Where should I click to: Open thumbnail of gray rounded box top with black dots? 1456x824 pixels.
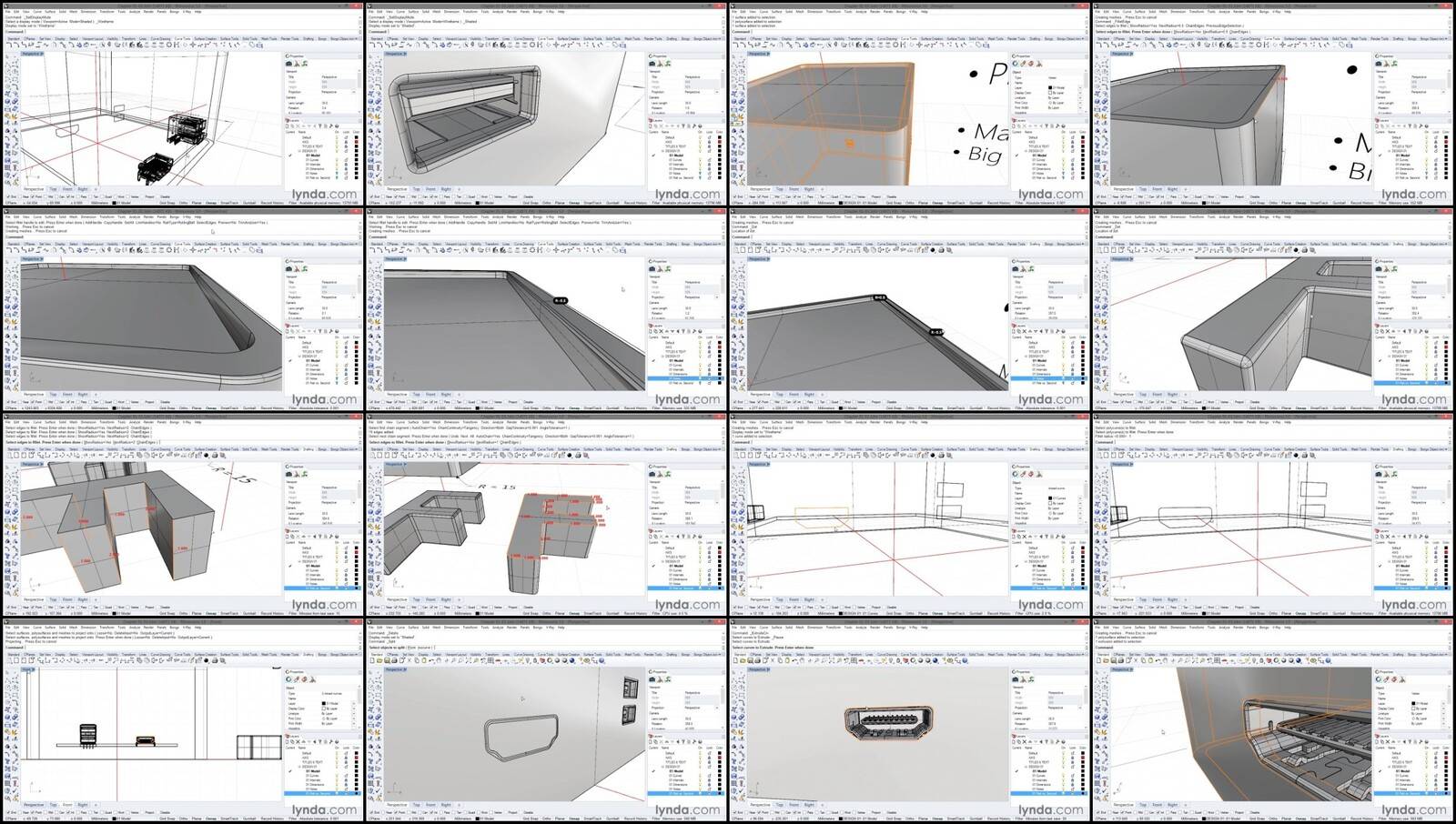pos(1273,105)
